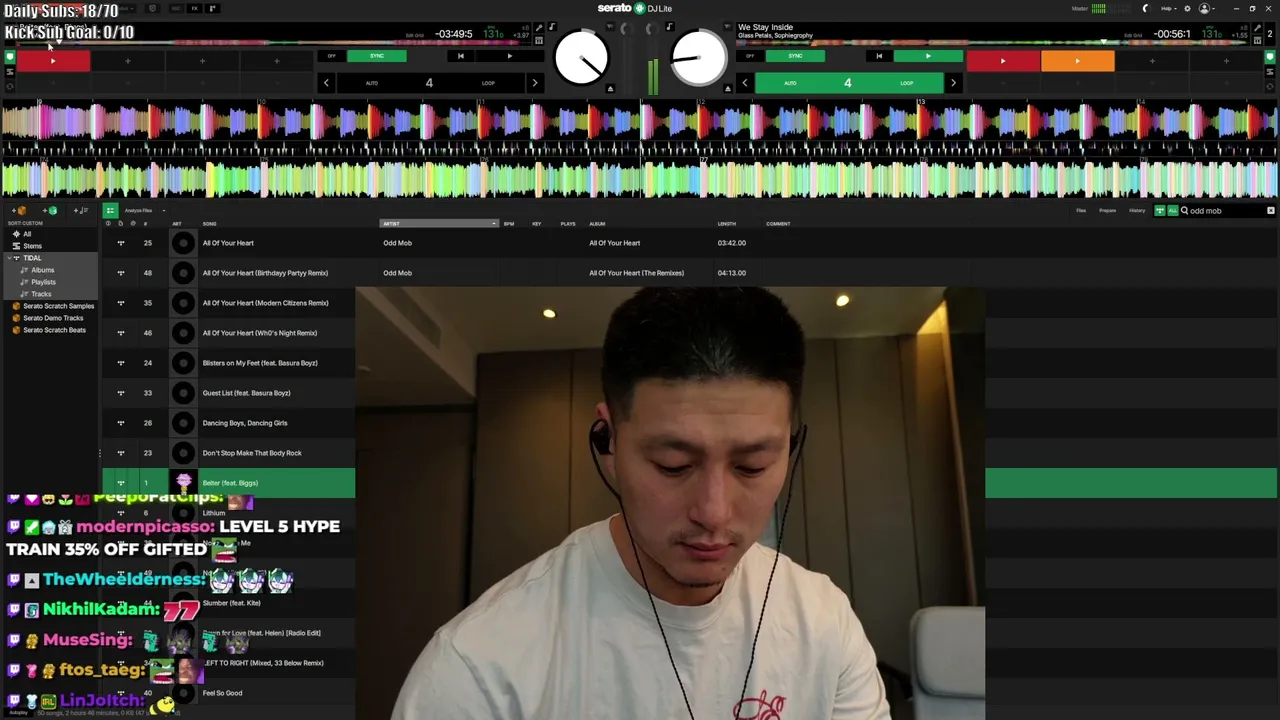Double the left deck loop size
Viewport: 1280px width, 720px height.
point(534,83)
